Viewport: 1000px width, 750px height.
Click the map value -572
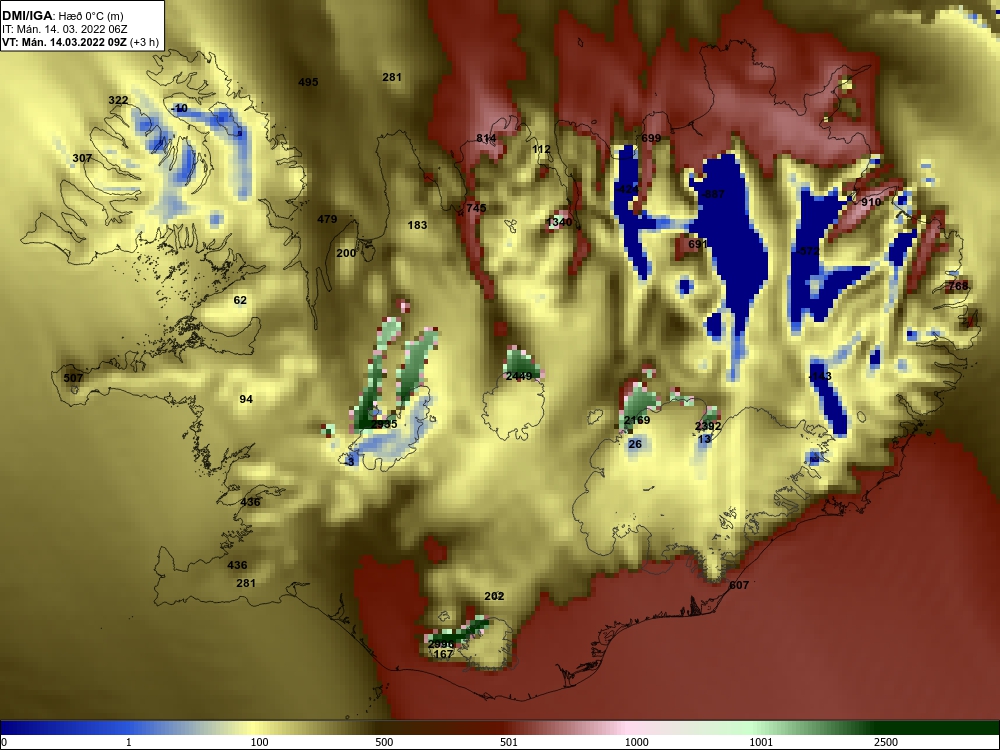point(808,251)
